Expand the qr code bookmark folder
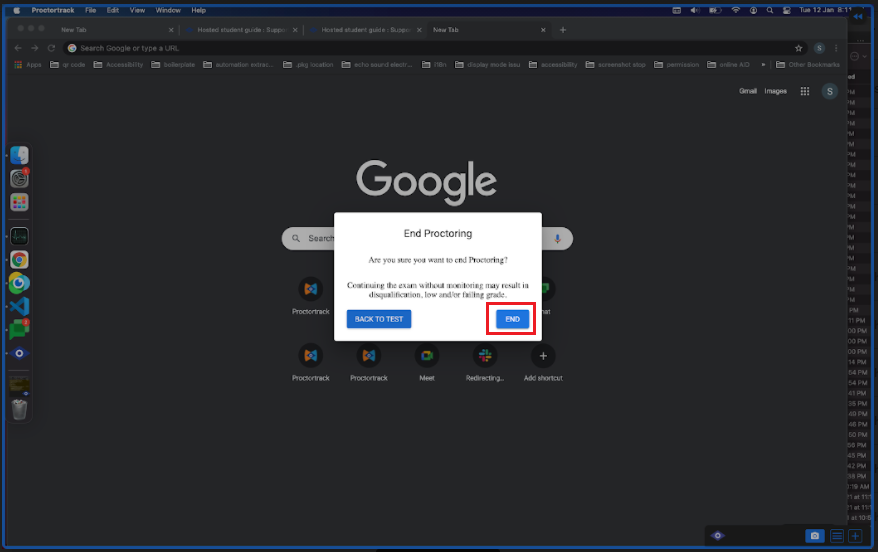The height and width of the screenshot is (552, 878). pyautogui.click(x=68, y=65)
